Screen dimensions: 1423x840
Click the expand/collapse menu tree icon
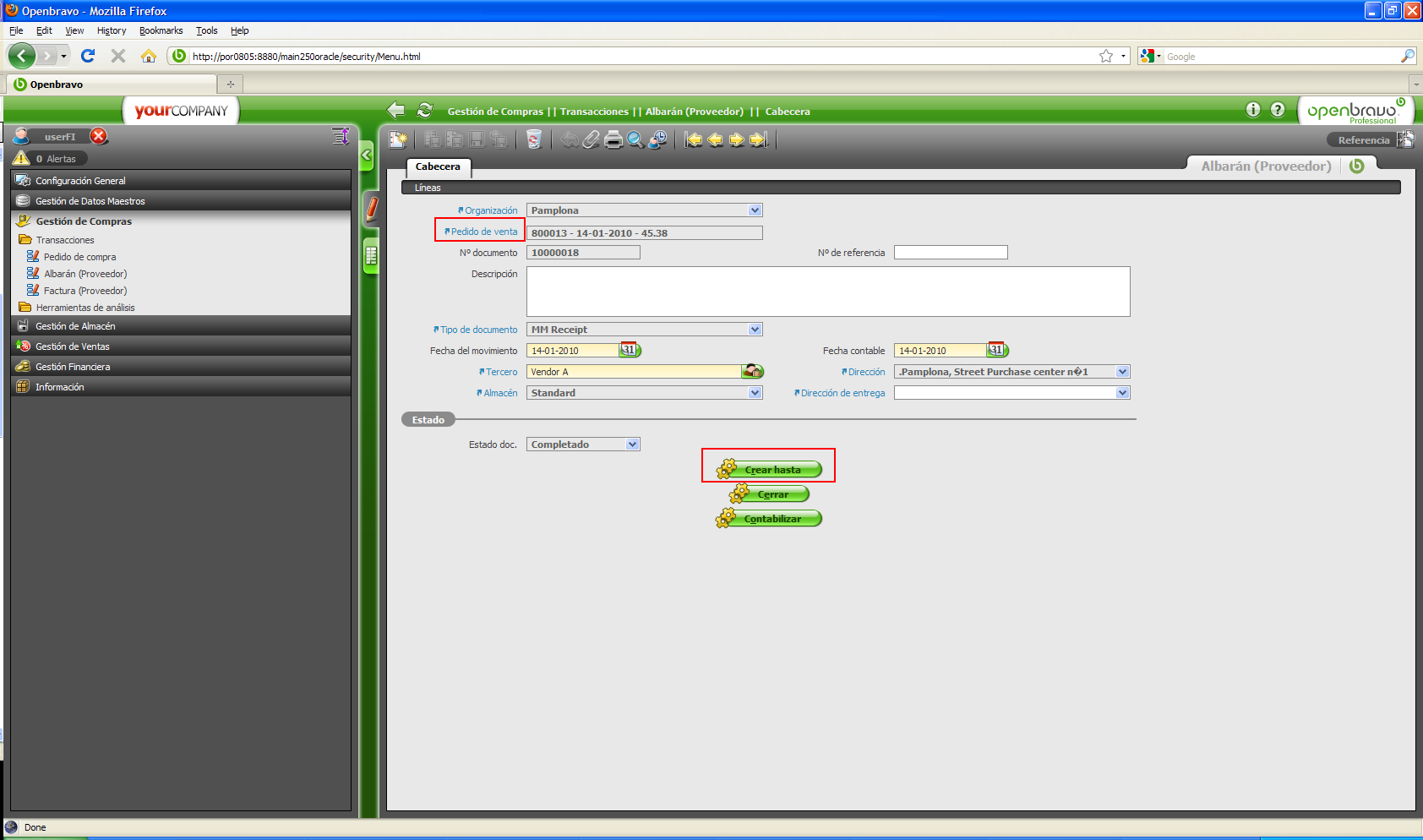pos(341,136)
